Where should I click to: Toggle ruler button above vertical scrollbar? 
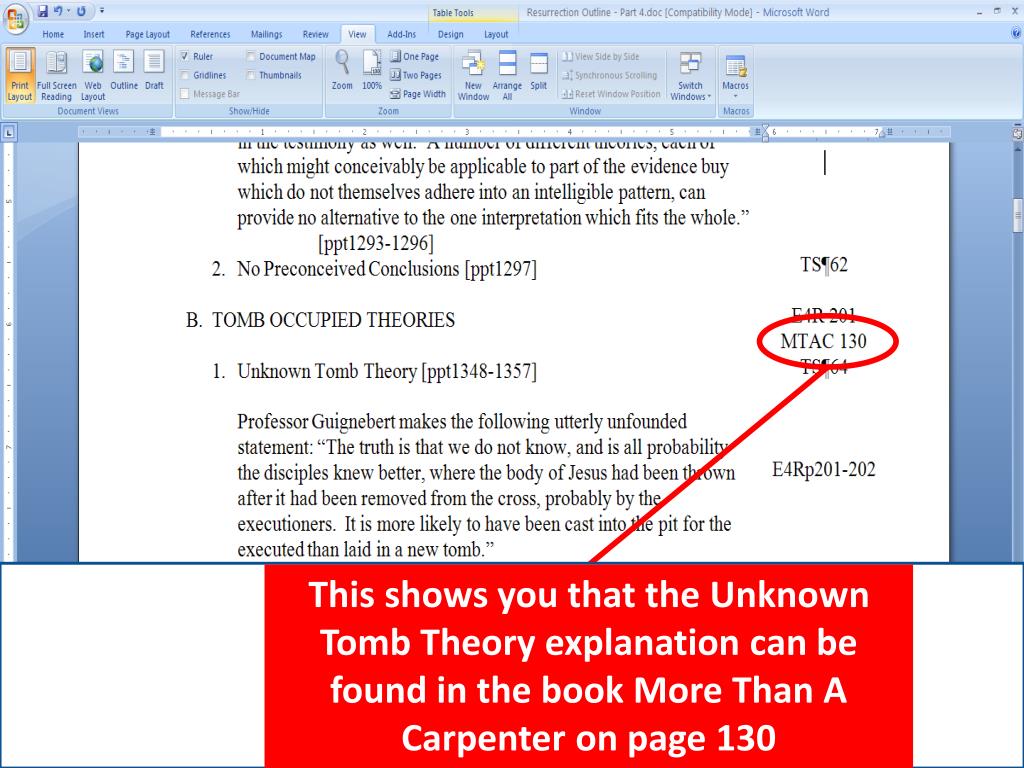click(1017, 133)
